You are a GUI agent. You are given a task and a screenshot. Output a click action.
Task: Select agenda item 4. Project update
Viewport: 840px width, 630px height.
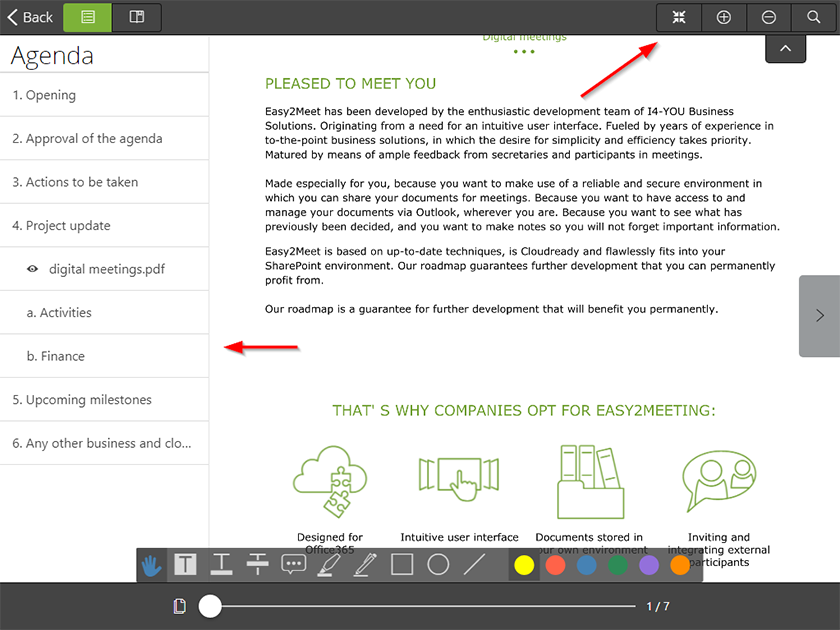point(104,226)
